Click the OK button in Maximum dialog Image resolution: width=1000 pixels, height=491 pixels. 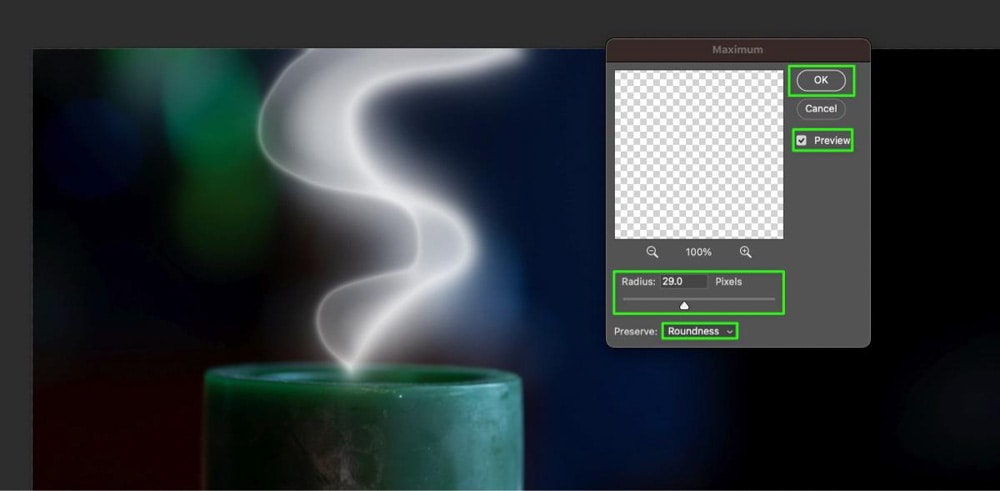(821, 80)
